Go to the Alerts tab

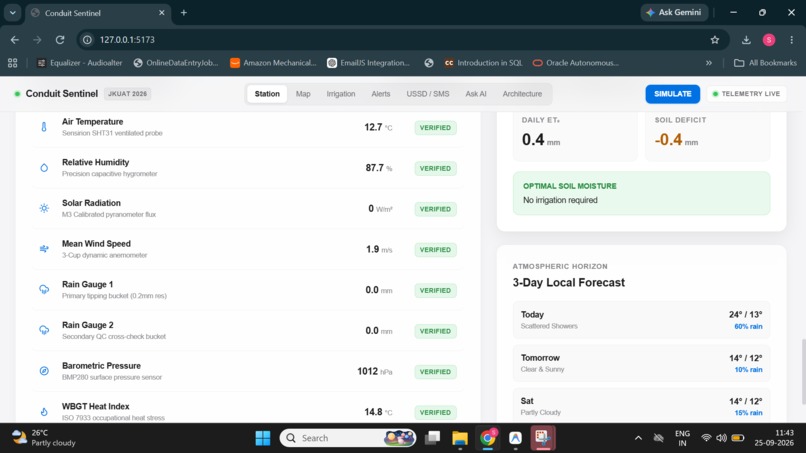pyautogui.click(x=381, y=94)
